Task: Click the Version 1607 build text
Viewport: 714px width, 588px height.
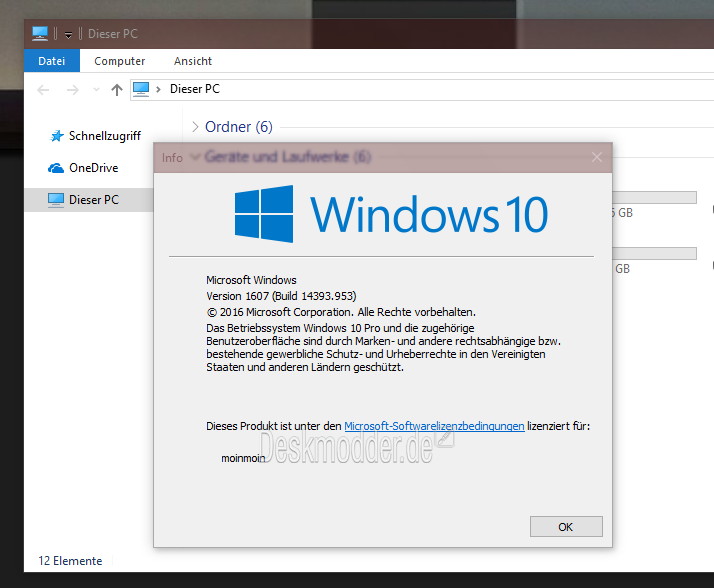Action: click(x=281, y=296)
